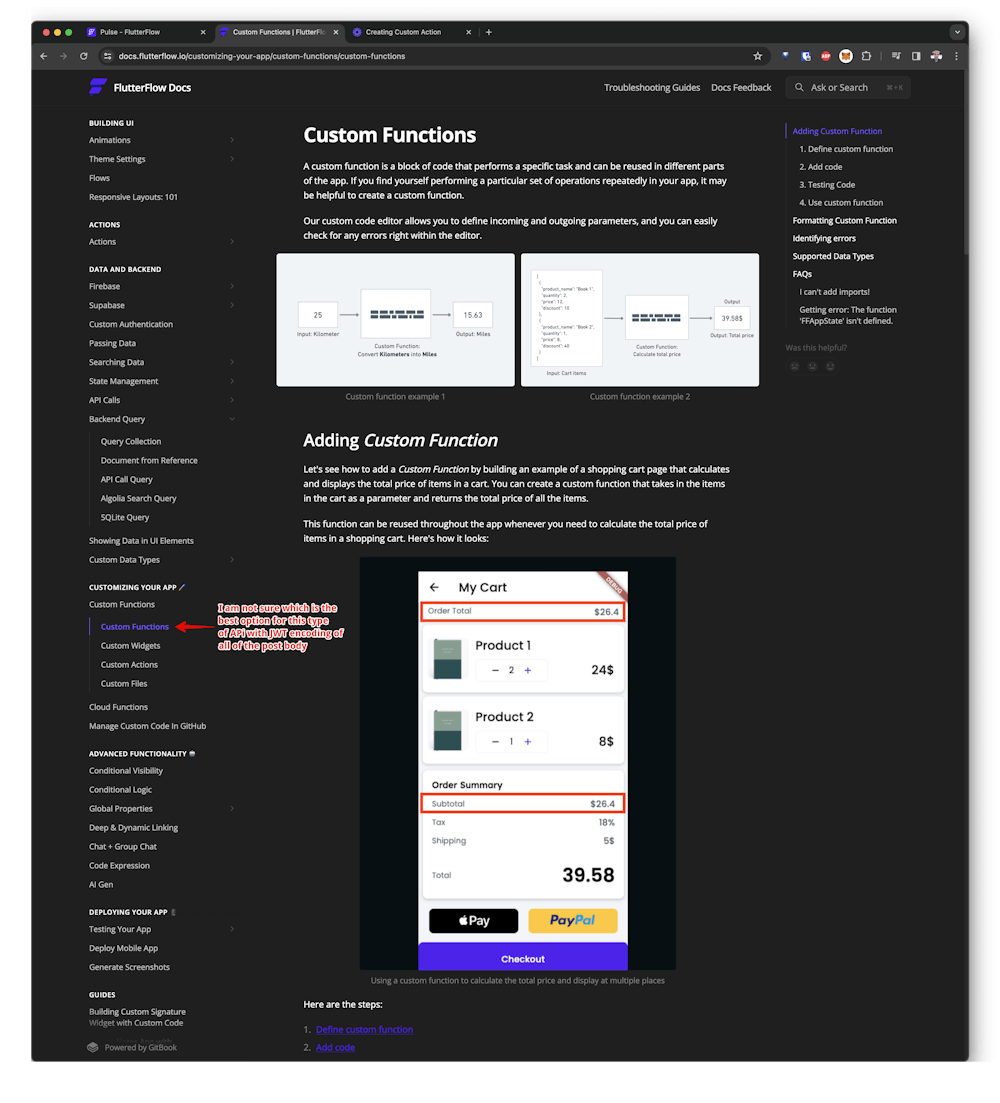Screen dimensions: 1000x1103
Task: Open the blue shield lock extension
Action: pyautogui.click(x=806, y=56)
